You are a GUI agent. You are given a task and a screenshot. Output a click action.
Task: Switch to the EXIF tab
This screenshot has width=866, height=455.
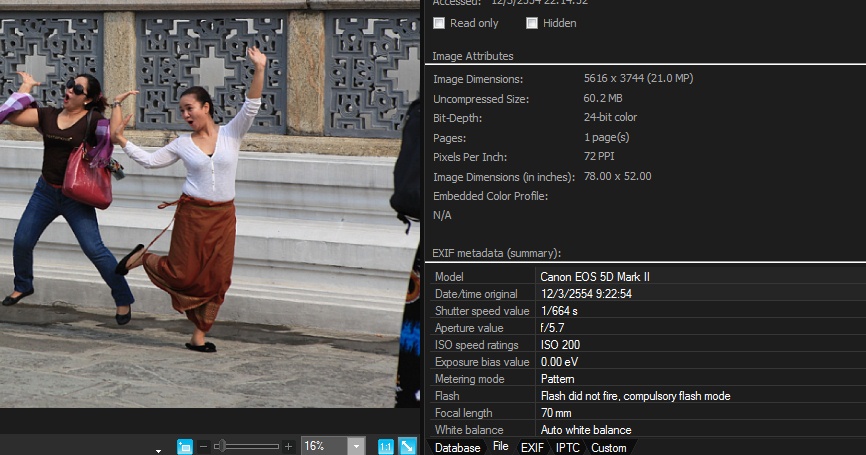[x=532, y=448]
